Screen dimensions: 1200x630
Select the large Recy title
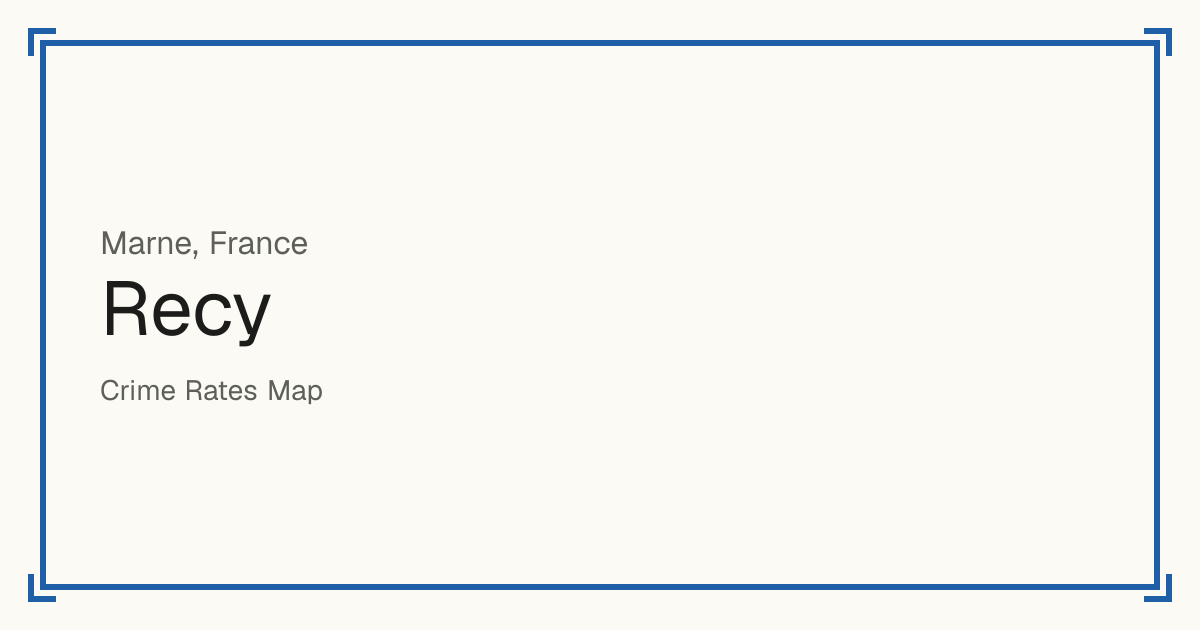pyautogui.click(x=186, y=311)
